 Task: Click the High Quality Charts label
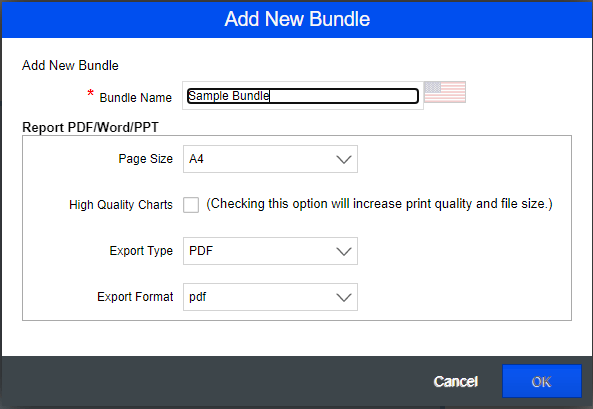pos(121,205)
